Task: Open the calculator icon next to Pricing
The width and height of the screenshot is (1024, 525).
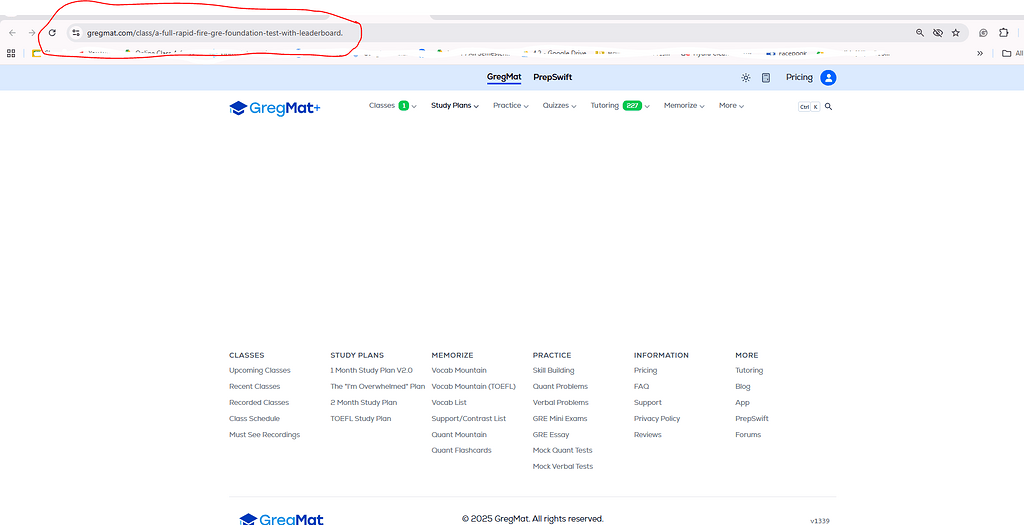Action: 766,78
